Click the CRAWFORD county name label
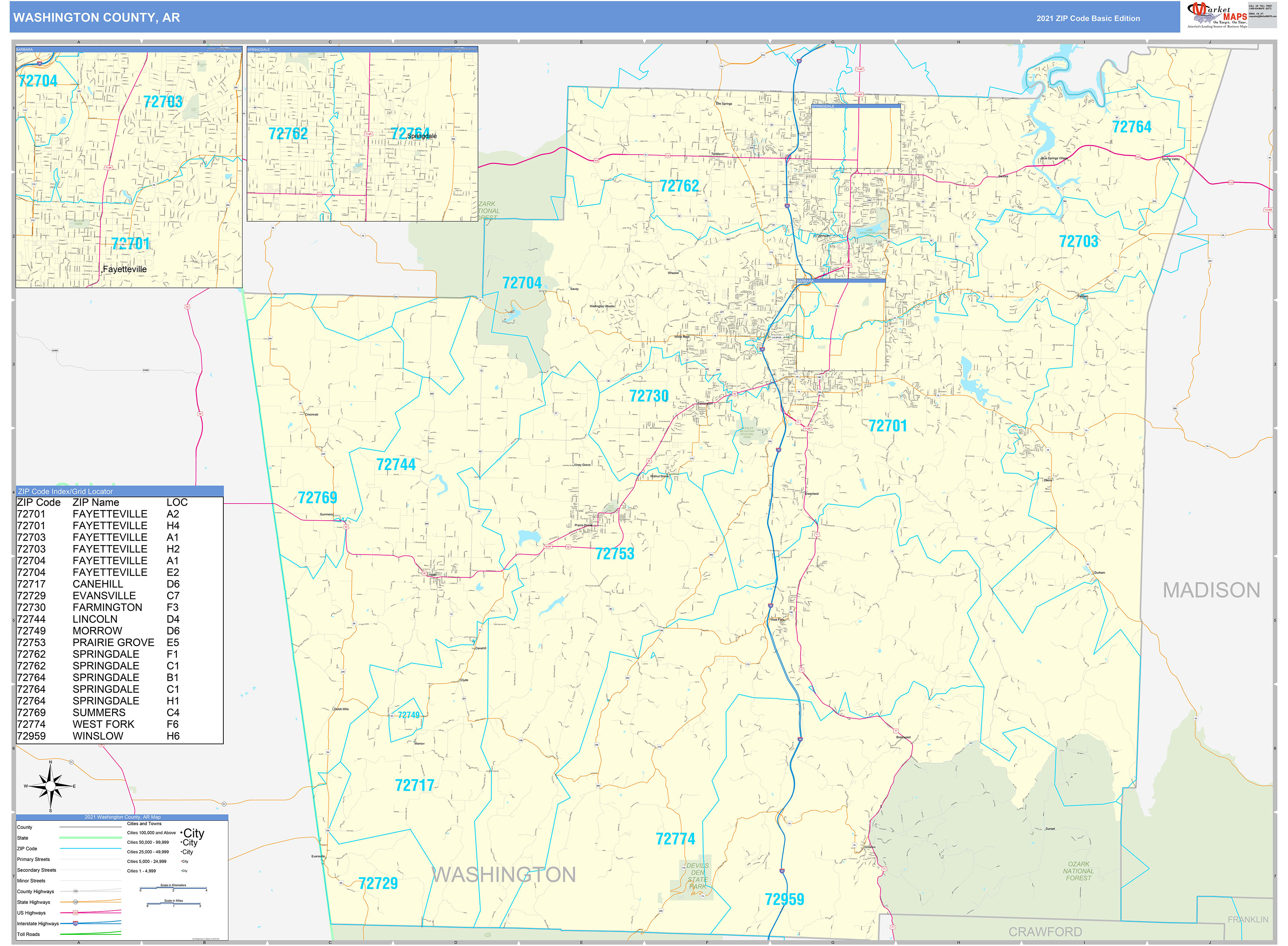This screenshot has width=1288, height=946. (x=1045, y=932)
